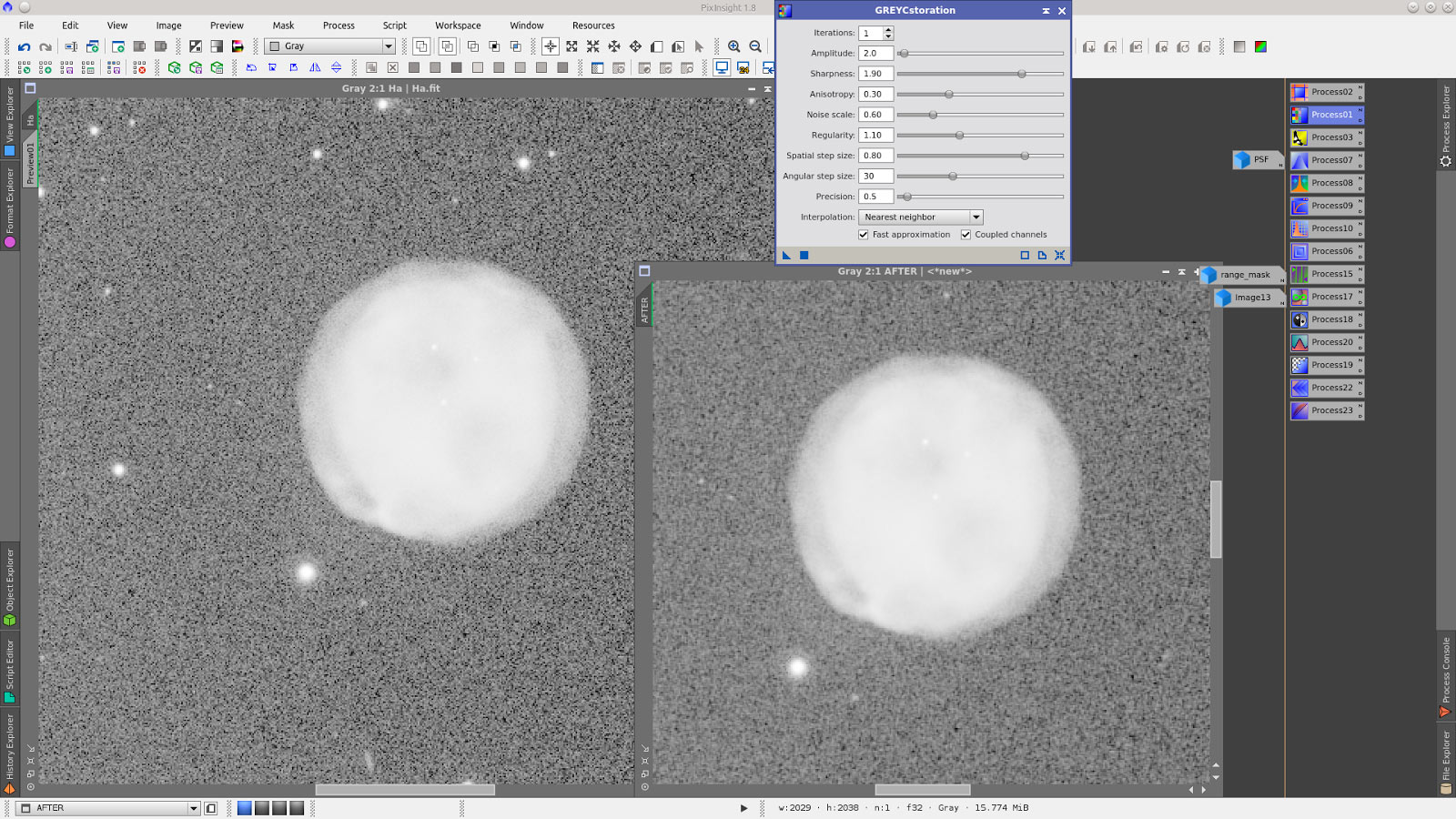The image size is (1456, 819).
Task: Open the Process07 histogram icon
Action: (1328, 160)
